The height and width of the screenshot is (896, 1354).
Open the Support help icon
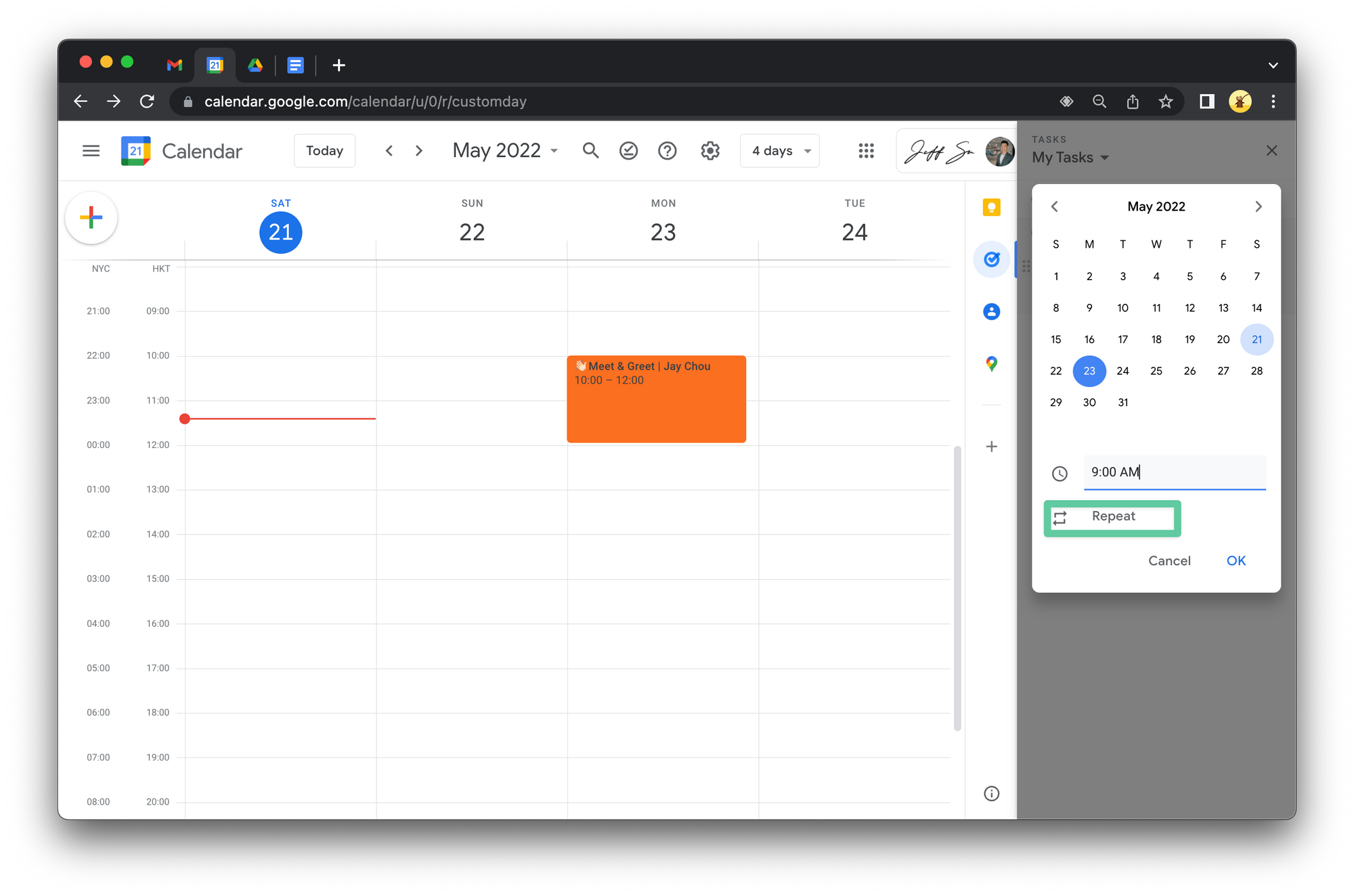coord(668,151)
